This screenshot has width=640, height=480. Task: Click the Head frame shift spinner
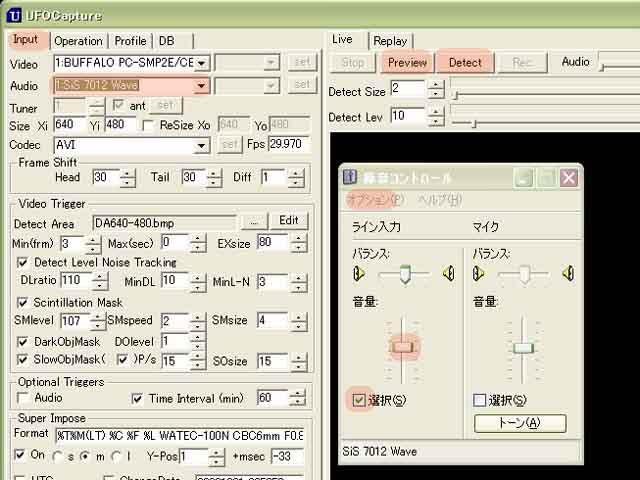(x=127, y=178)
